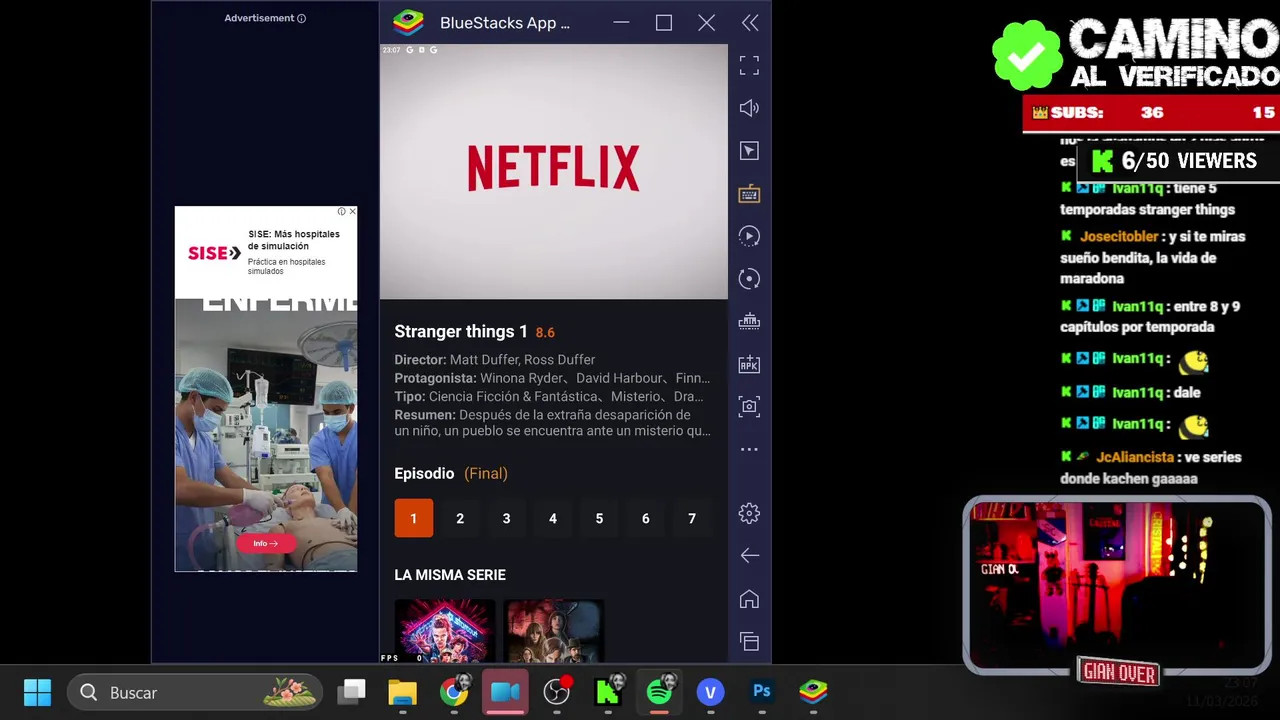Screen dimensions: 1280x720
Task: Click the BlueStacks volume speaker icon
Action: [x=749, y=108]
